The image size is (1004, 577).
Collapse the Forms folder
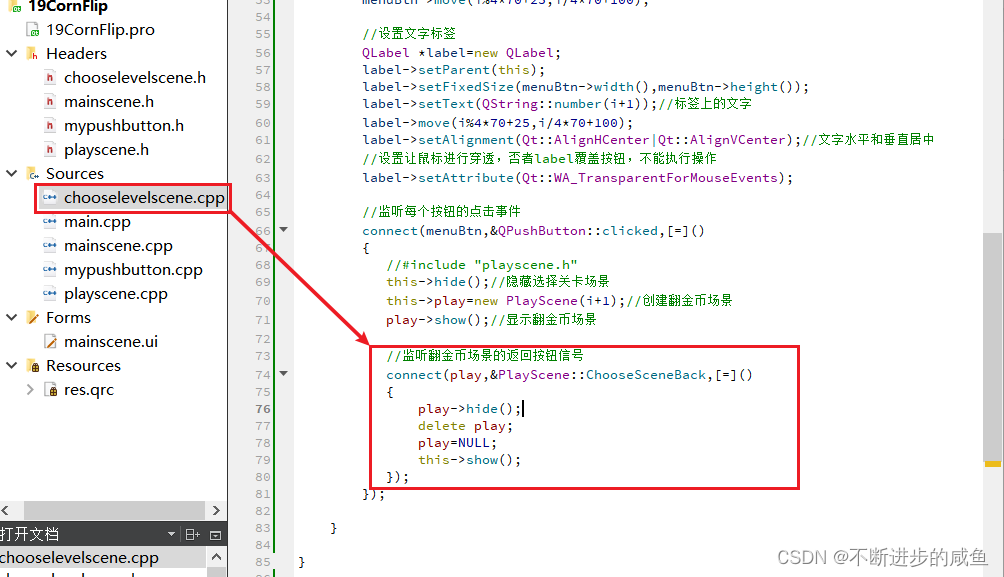(x=12, y=317)
